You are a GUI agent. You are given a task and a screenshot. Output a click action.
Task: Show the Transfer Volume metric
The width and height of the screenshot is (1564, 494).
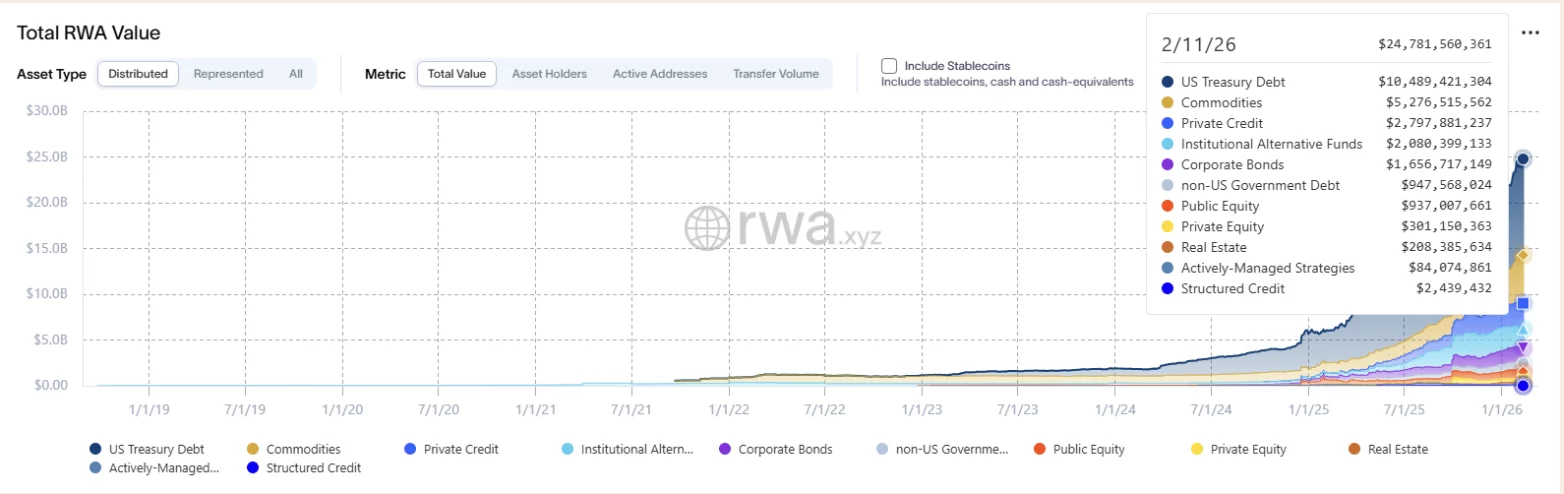775,73
